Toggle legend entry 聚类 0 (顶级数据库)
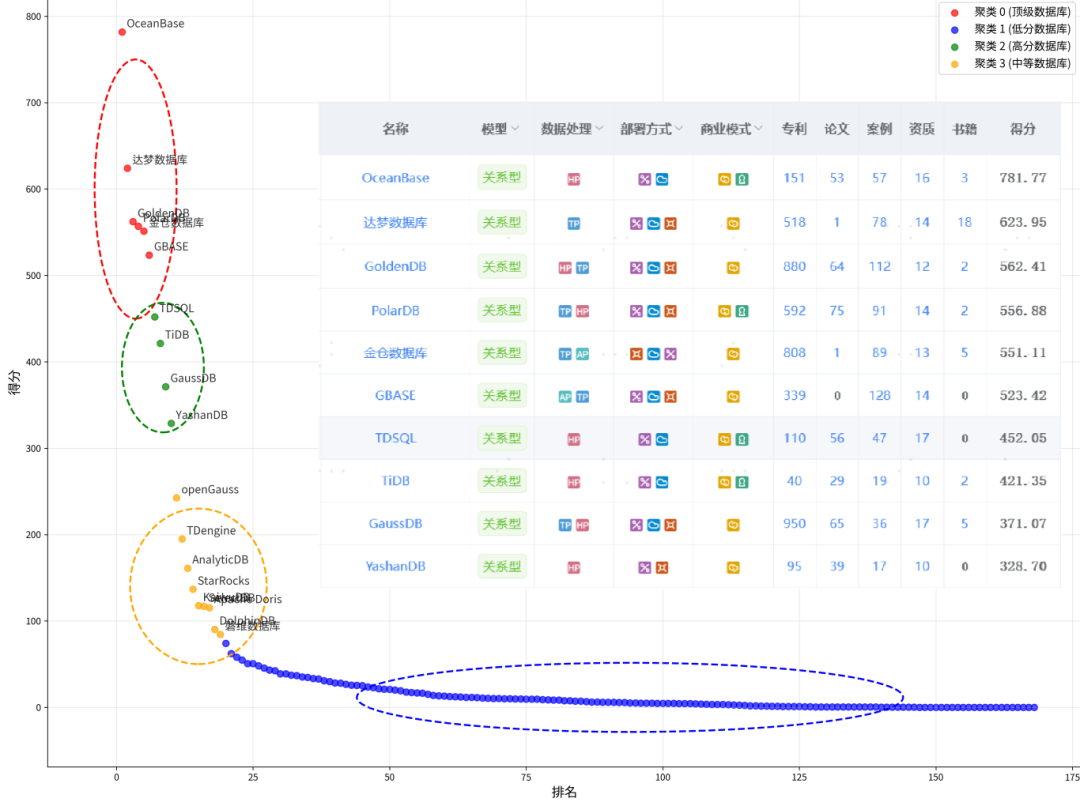1080x802 pixels. pyautogui.click(x=1010, y=12)
